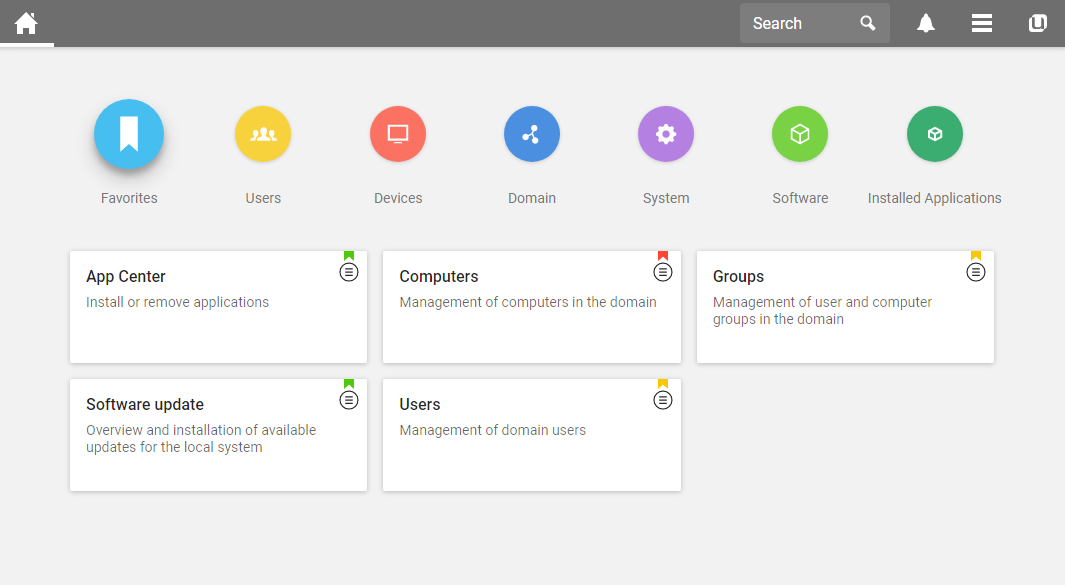The image size is (1065, 585).
Task: Click the Search input field
Action: pos(800,22)
